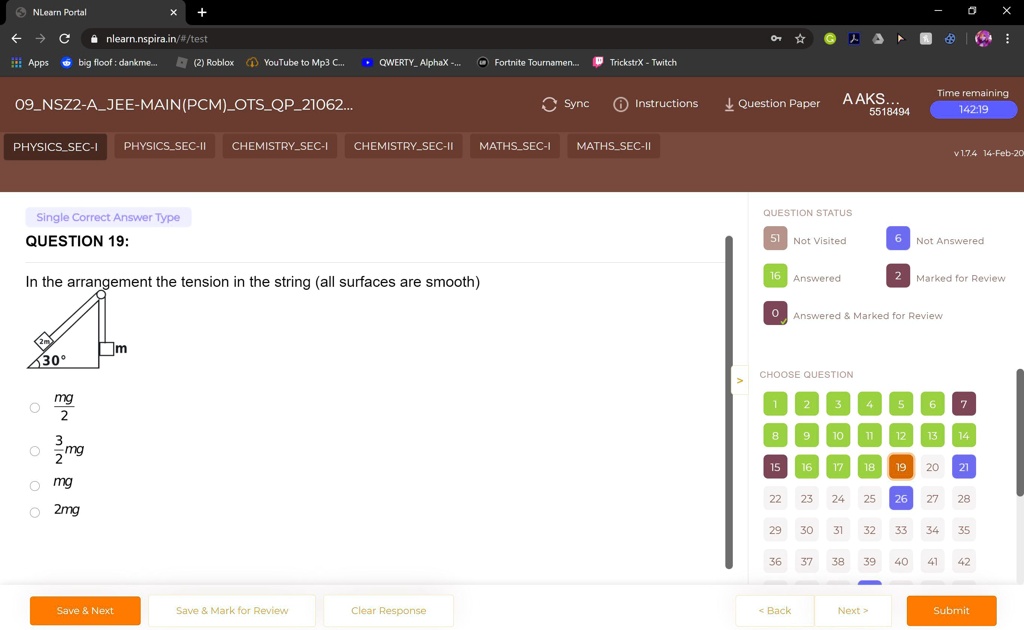Click the candidate profile AAKS icon

pos(867,103)
